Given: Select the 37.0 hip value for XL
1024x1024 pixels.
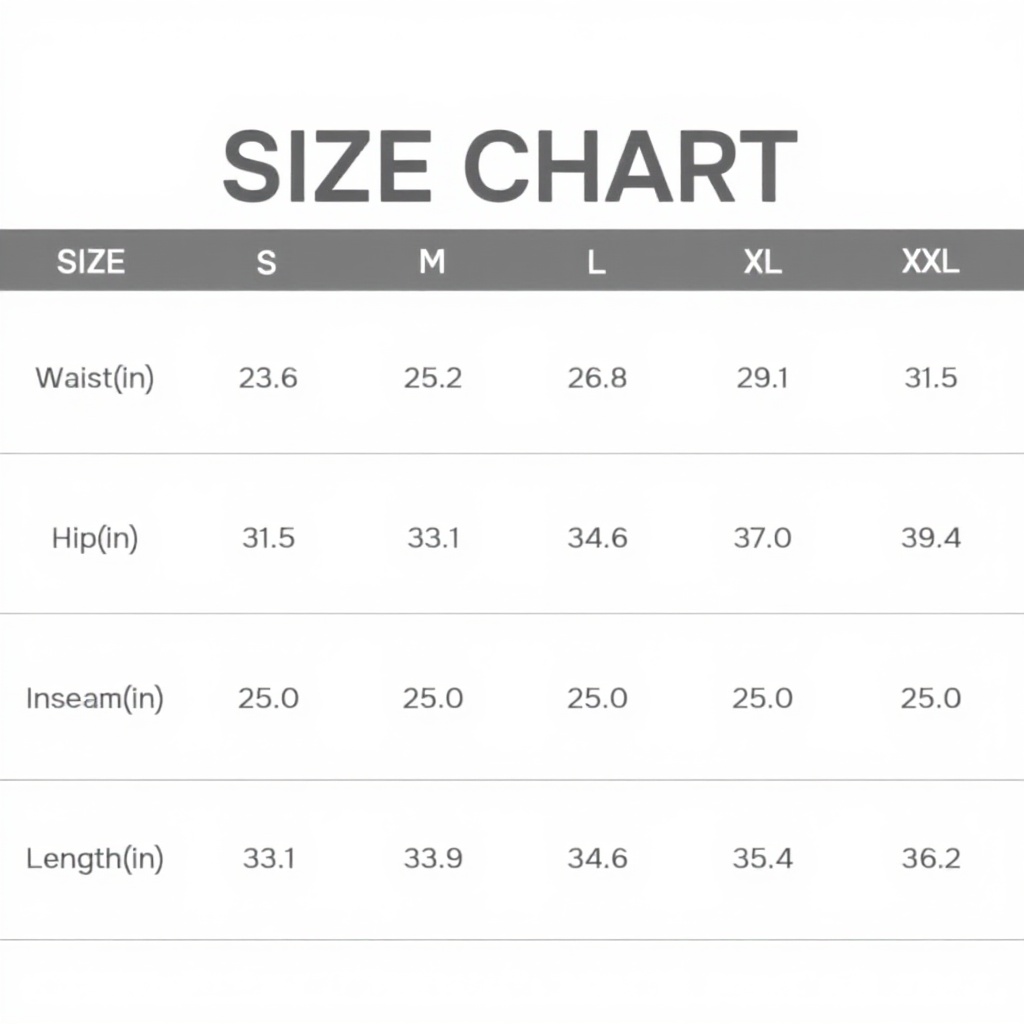Looking at the screenshot, I should (762, 538).
